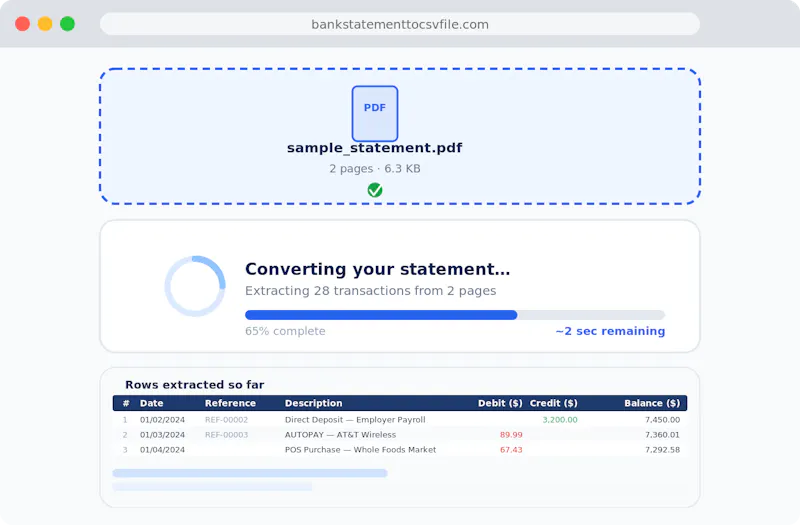The width and height of the screenshot is (800, 525).
Task: Click the PDF file icon
Action: [374, 114]
